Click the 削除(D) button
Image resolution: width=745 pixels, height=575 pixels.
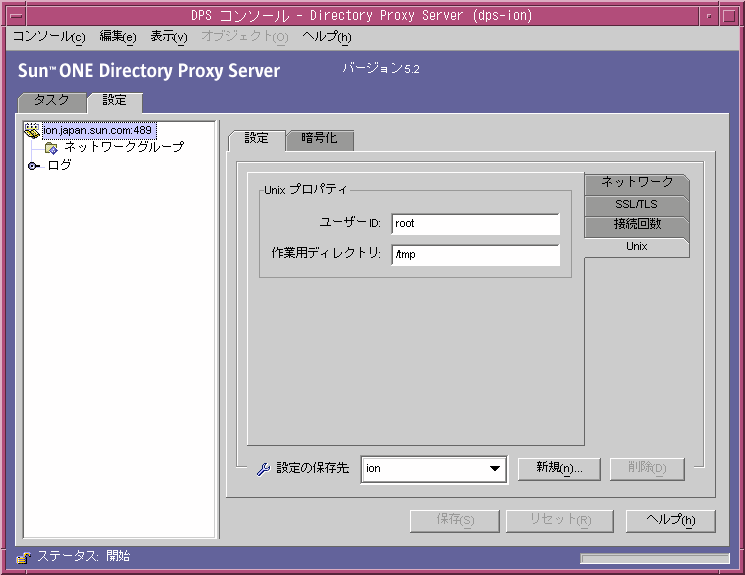pos(647,469)
